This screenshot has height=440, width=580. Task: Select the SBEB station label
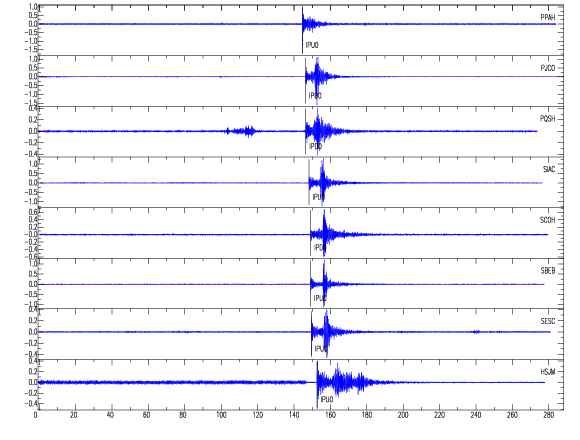click(x=548, y=271)
